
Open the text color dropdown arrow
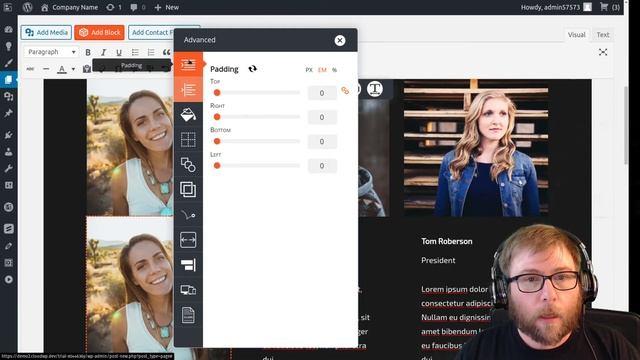[x=73, y=69]
